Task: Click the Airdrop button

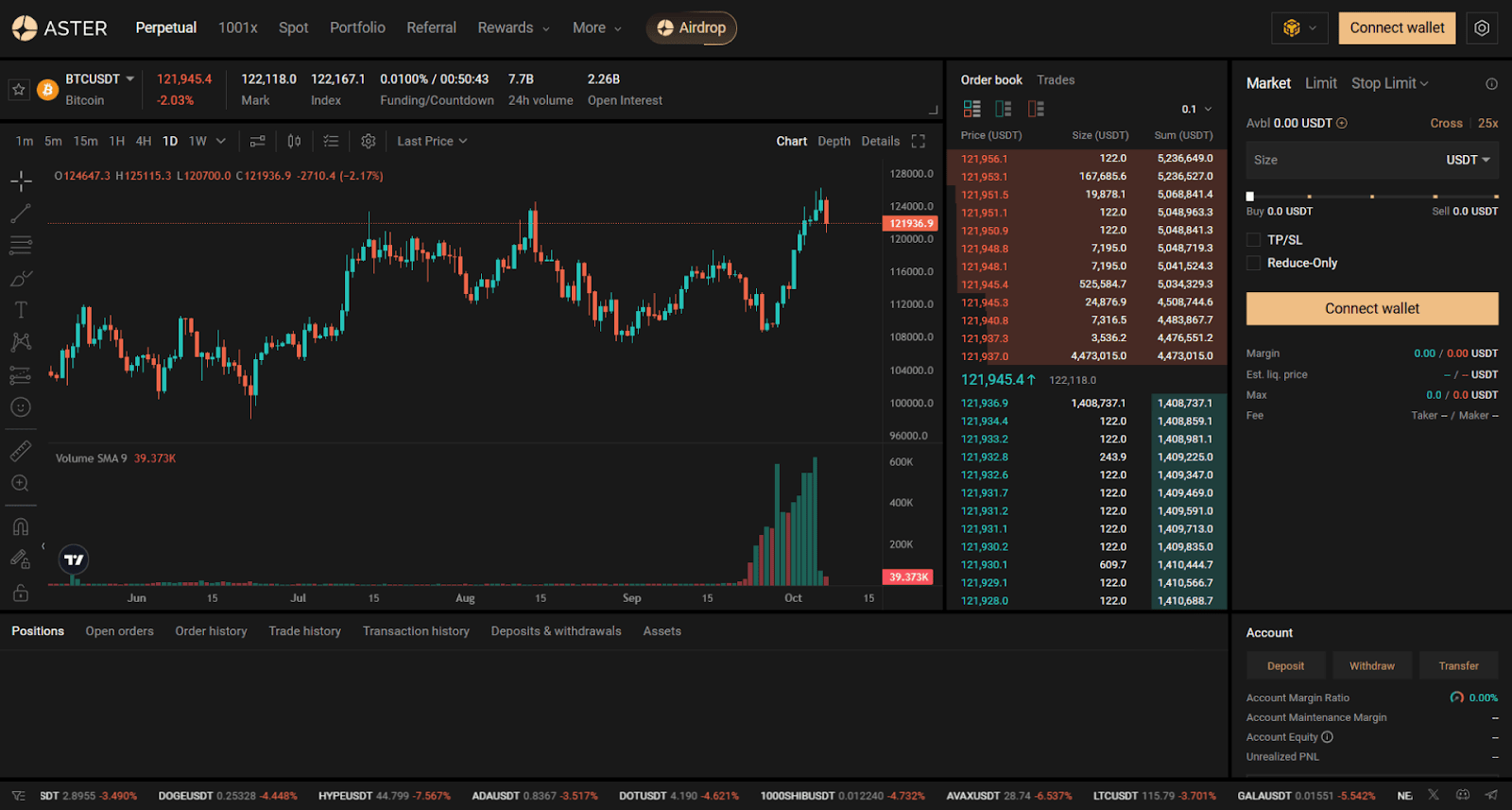Action: (692, 27)
